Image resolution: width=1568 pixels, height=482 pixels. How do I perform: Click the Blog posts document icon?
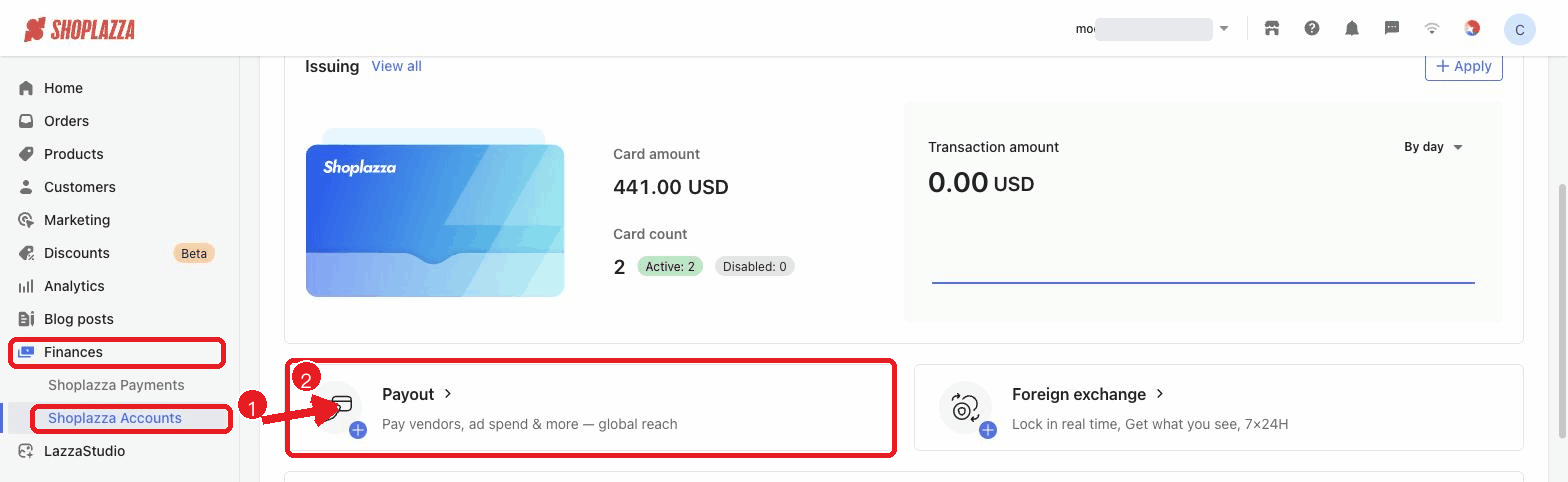click(26, 319)
